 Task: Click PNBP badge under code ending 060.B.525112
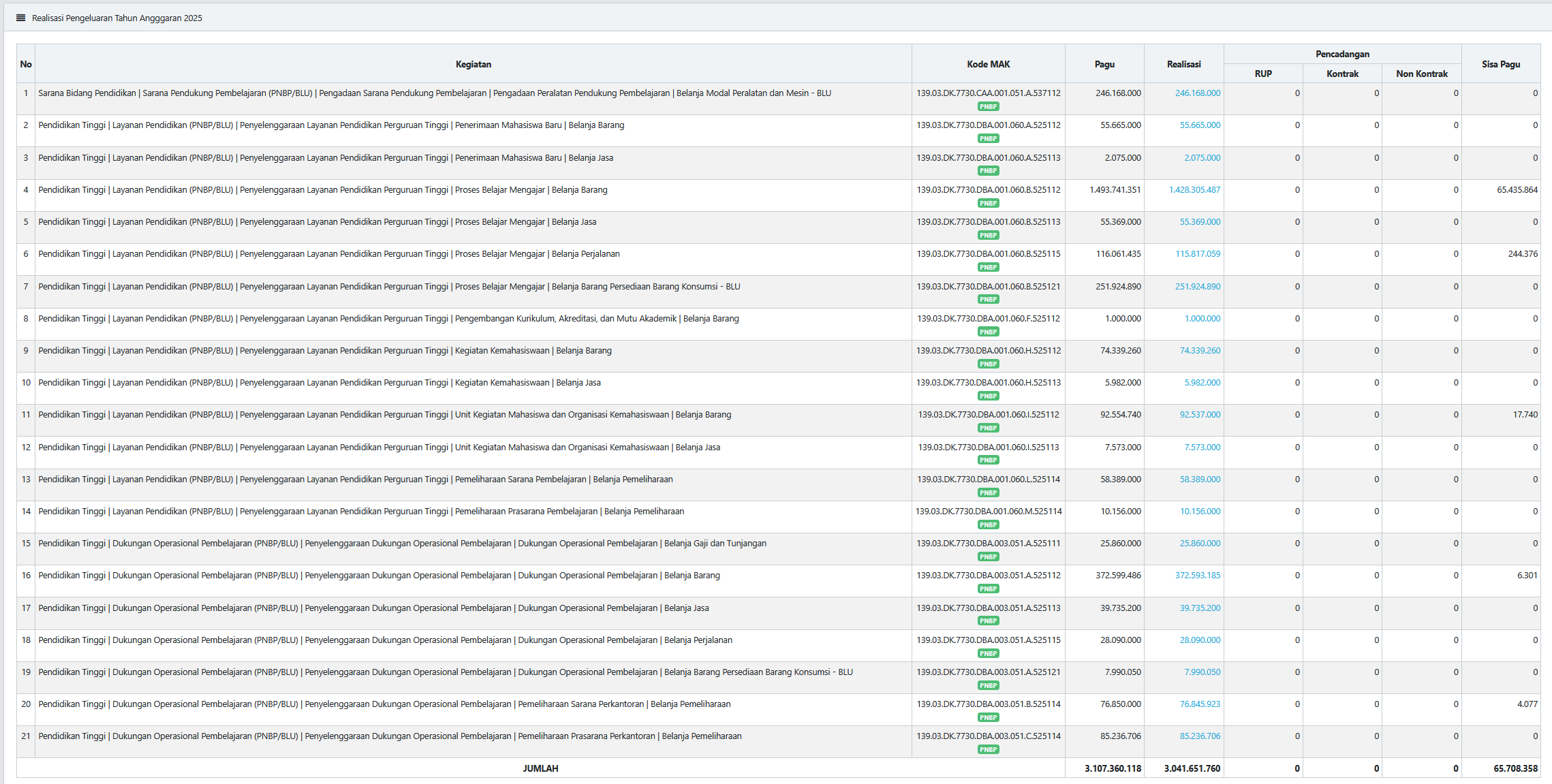988,203
